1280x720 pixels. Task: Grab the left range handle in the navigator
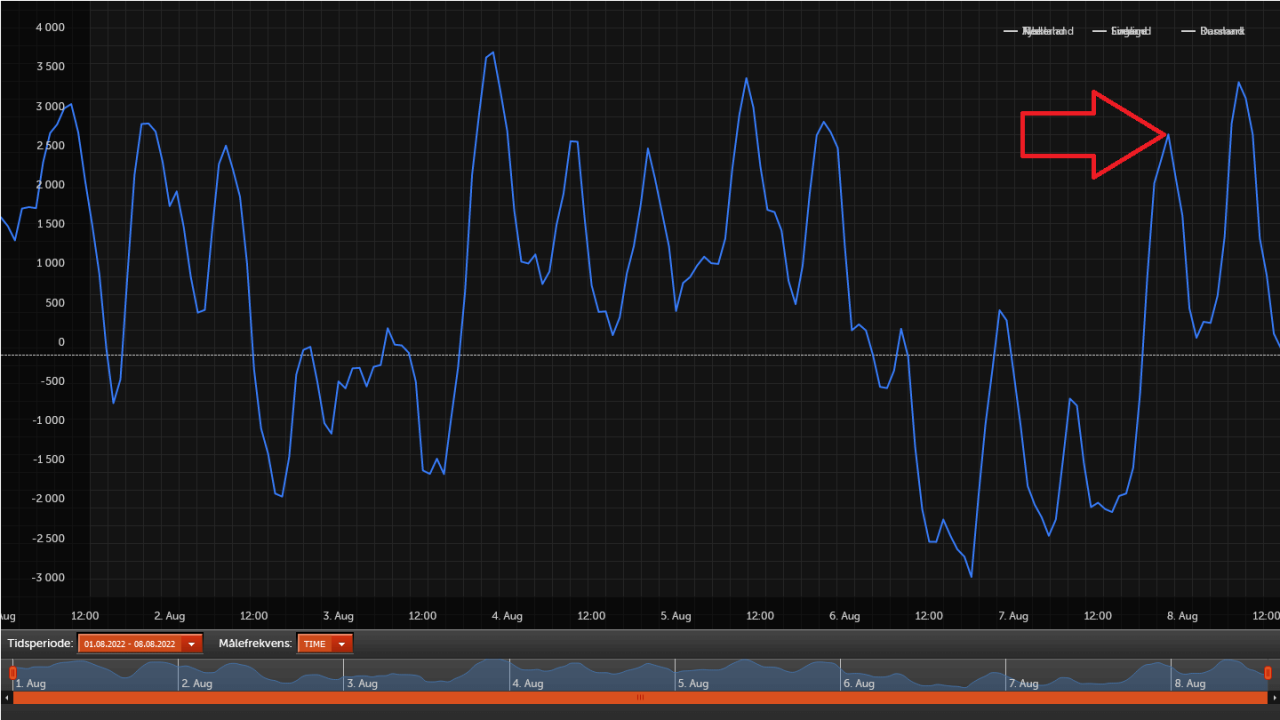[13, 673]
